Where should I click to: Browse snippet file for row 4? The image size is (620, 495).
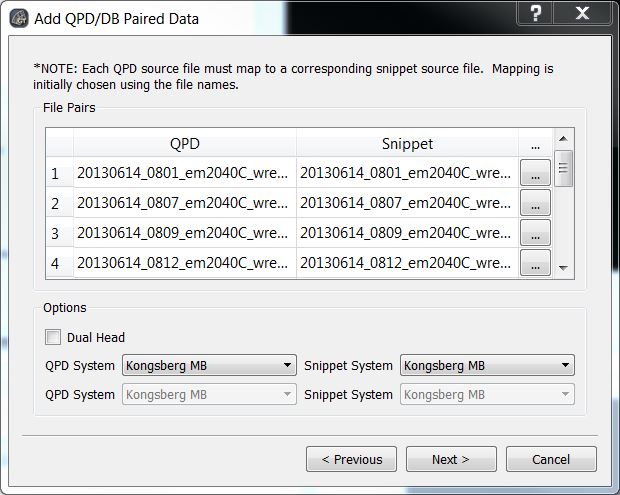tap(535, 263)
